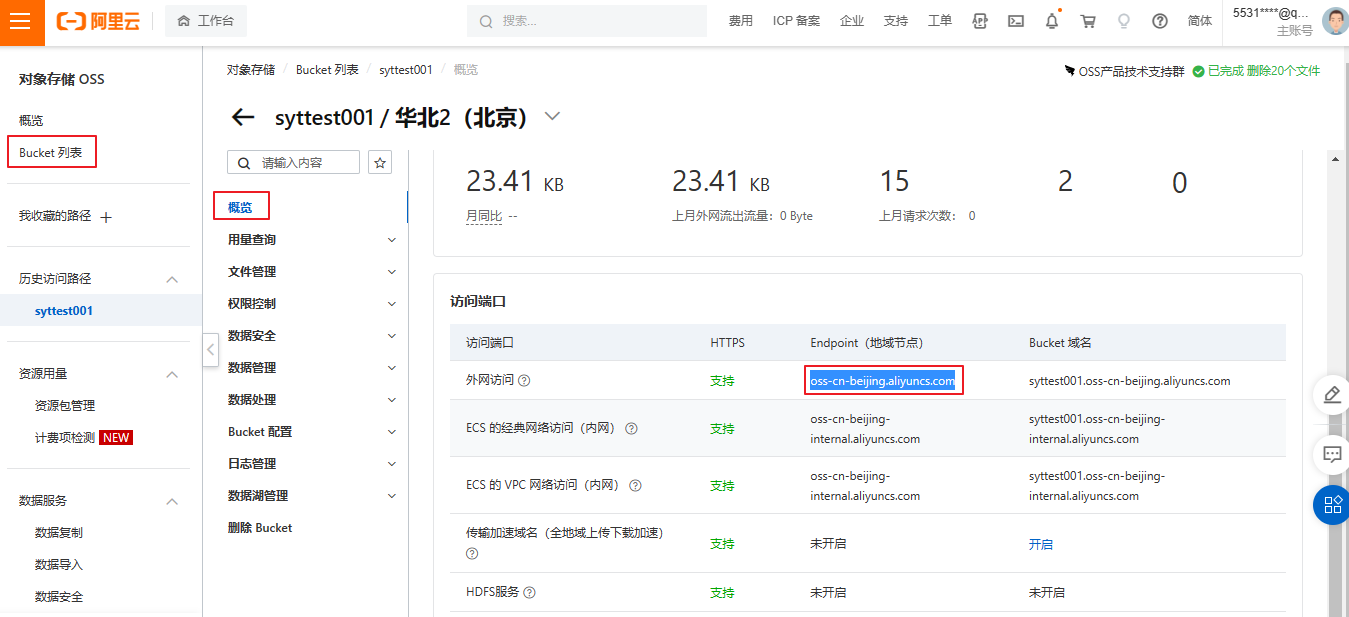Show help for ECS 的 VPC 网络访问

(635, 485)
